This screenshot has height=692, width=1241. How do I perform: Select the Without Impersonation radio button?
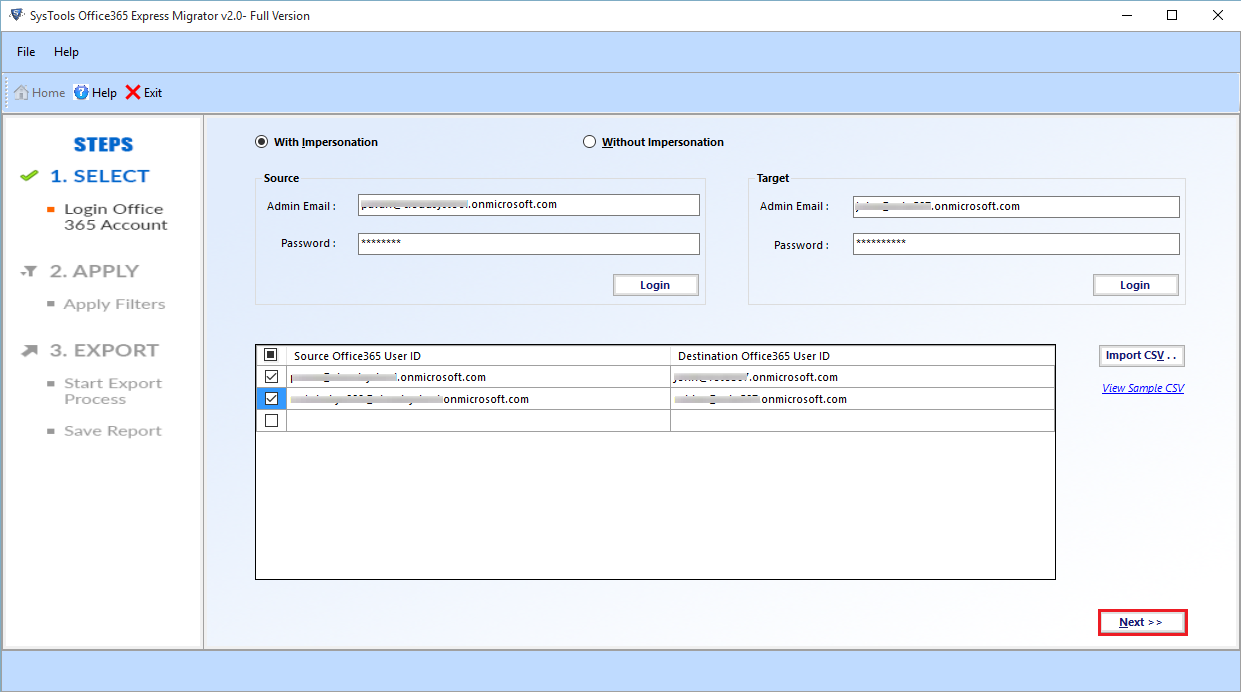(590, 142)
